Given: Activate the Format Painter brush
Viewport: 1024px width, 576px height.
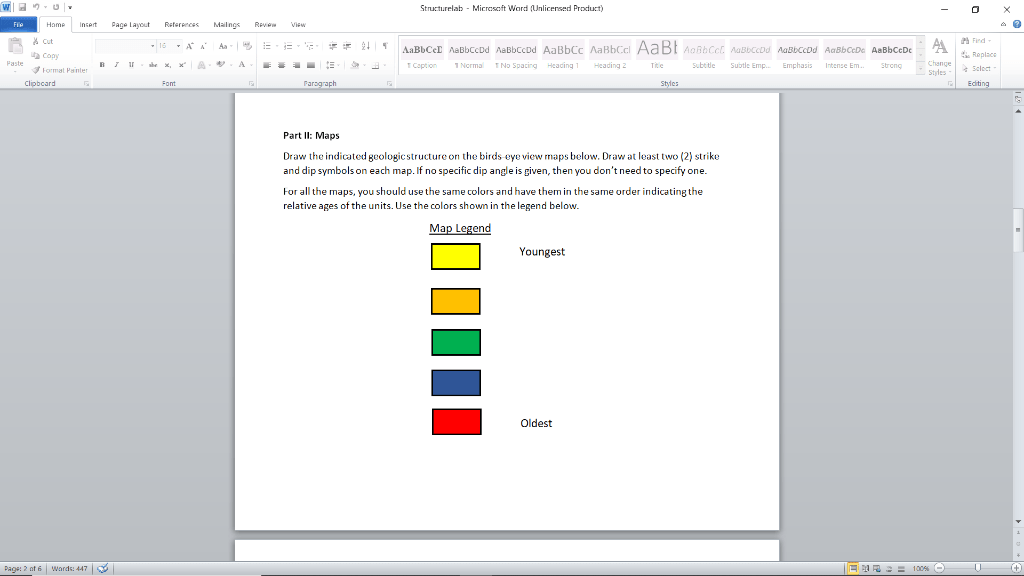Looking at the screenshot, I should [36, 70].
